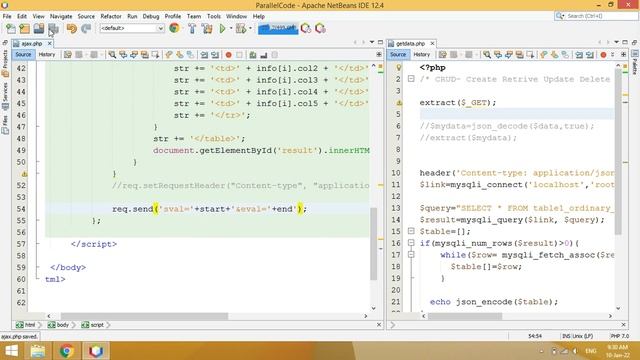Stop macro recording in ajax.php toolbar
The height and width of the screenshot is (360, 640).
240,55
